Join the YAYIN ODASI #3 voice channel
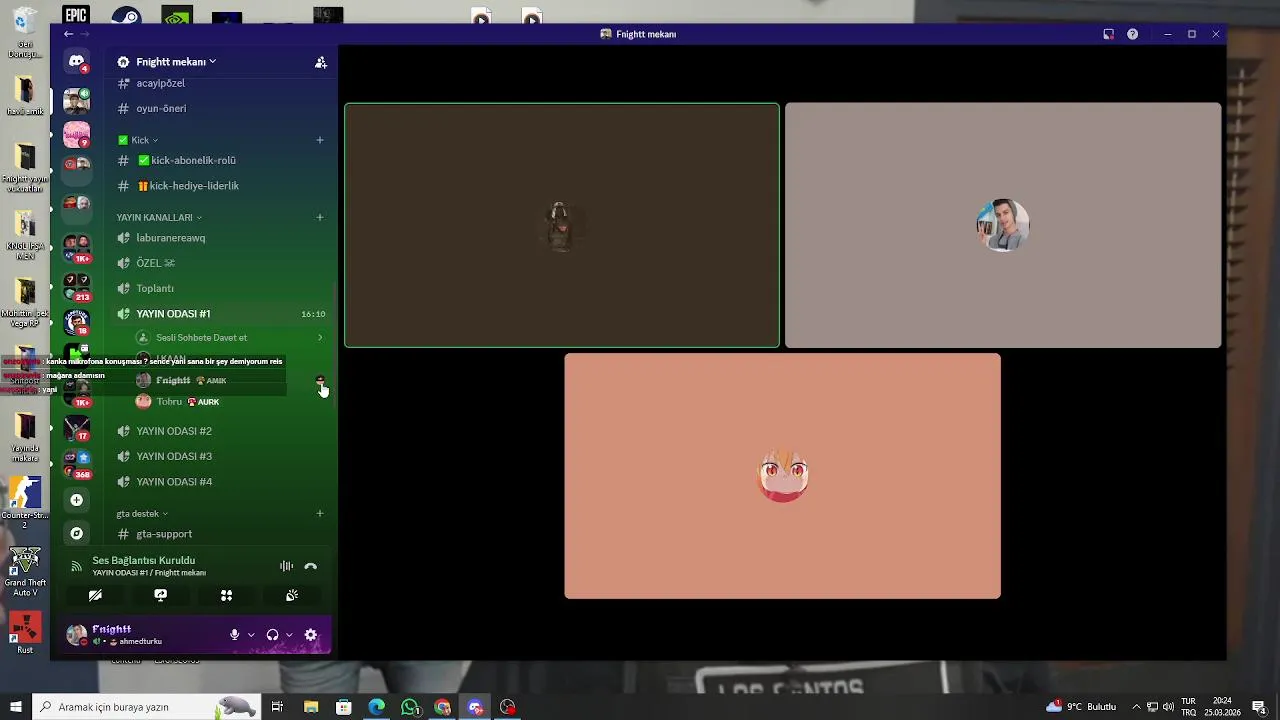 pos(174,456)
